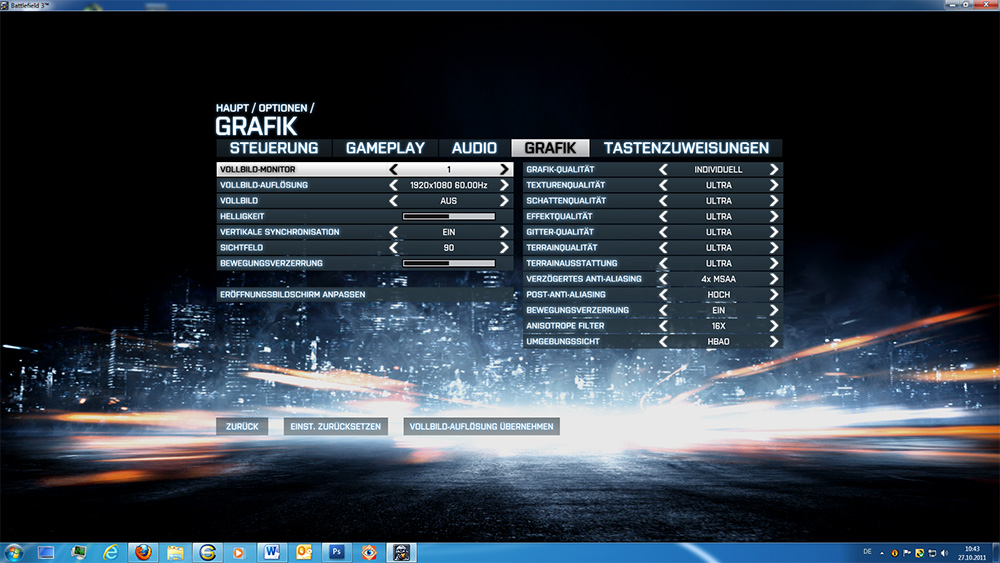Screen dimensions: 1000x563
Task: Toggle Vertikale Synchronisation with left arrow
Action: click(x=393, y=232)
